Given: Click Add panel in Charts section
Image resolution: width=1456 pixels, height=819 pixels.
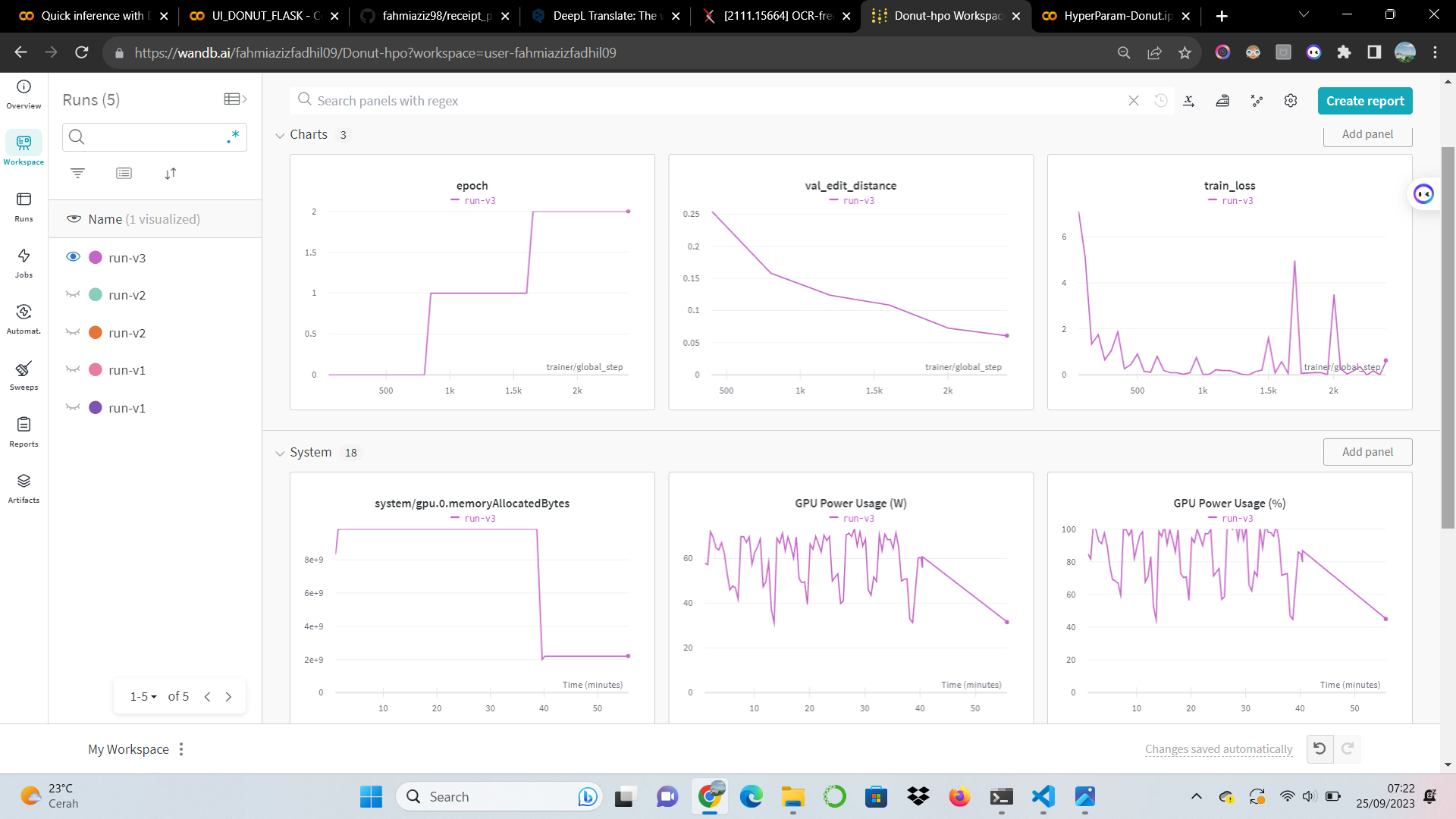Looking at the screenshot, I should (x=1367, y=134).
